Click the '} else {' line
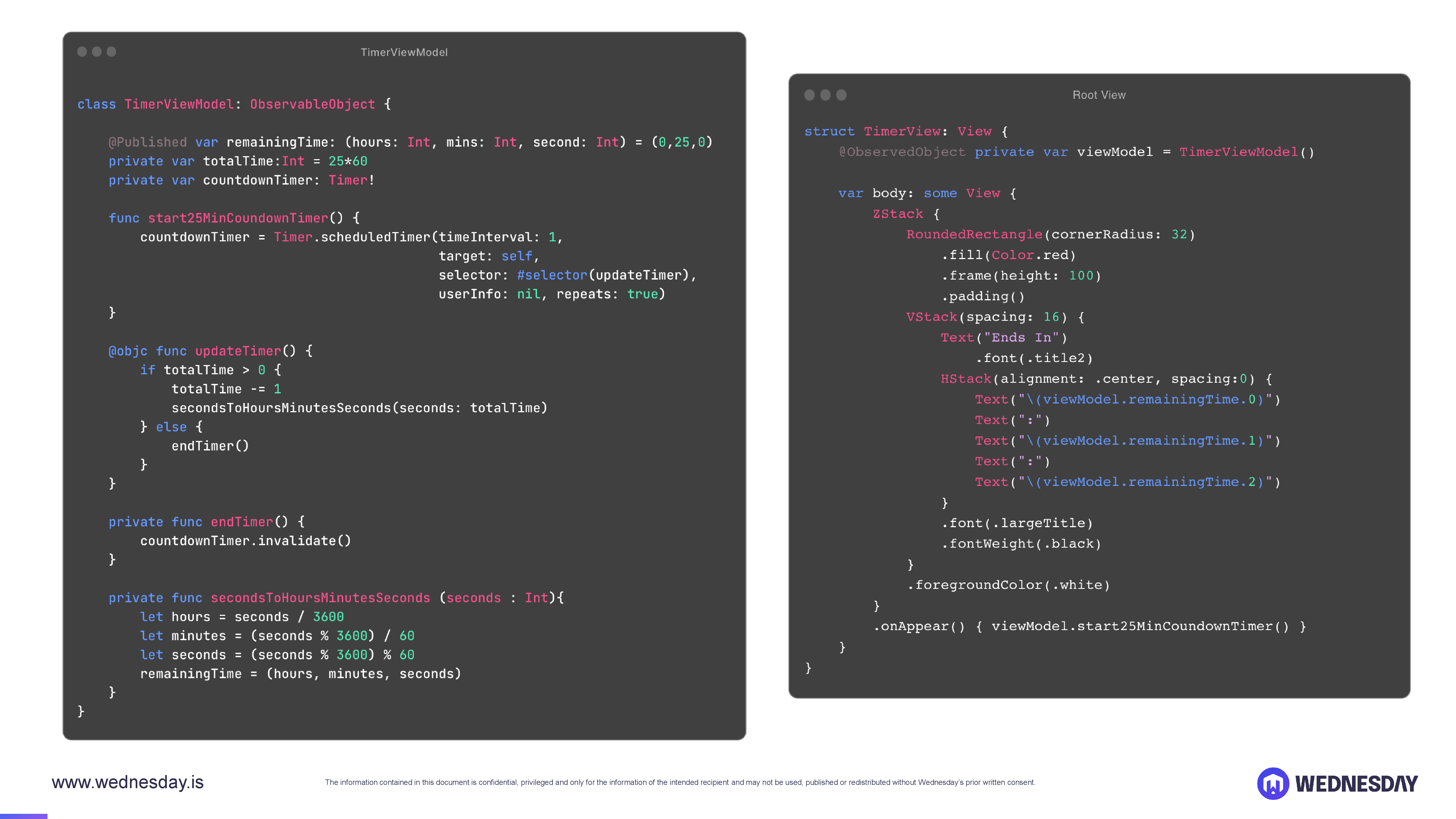1456x819 pixels. (171, 427)
